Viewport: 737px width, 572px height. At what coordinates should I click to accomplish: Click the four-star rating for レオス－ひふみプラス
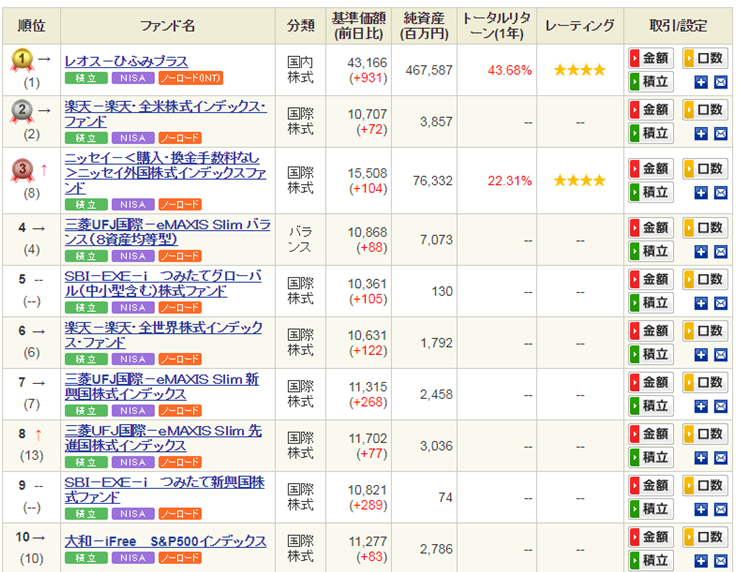click(580, 70)
